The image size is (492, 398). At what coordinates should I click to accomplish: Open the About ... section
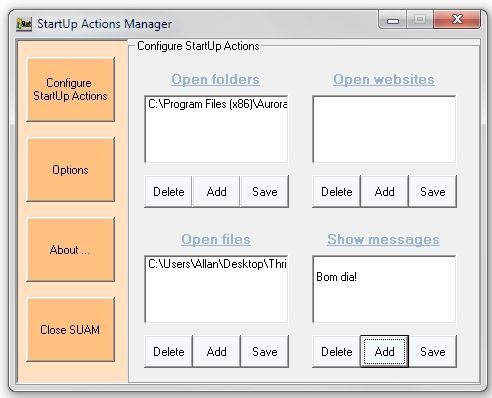(x=70, y=250)
